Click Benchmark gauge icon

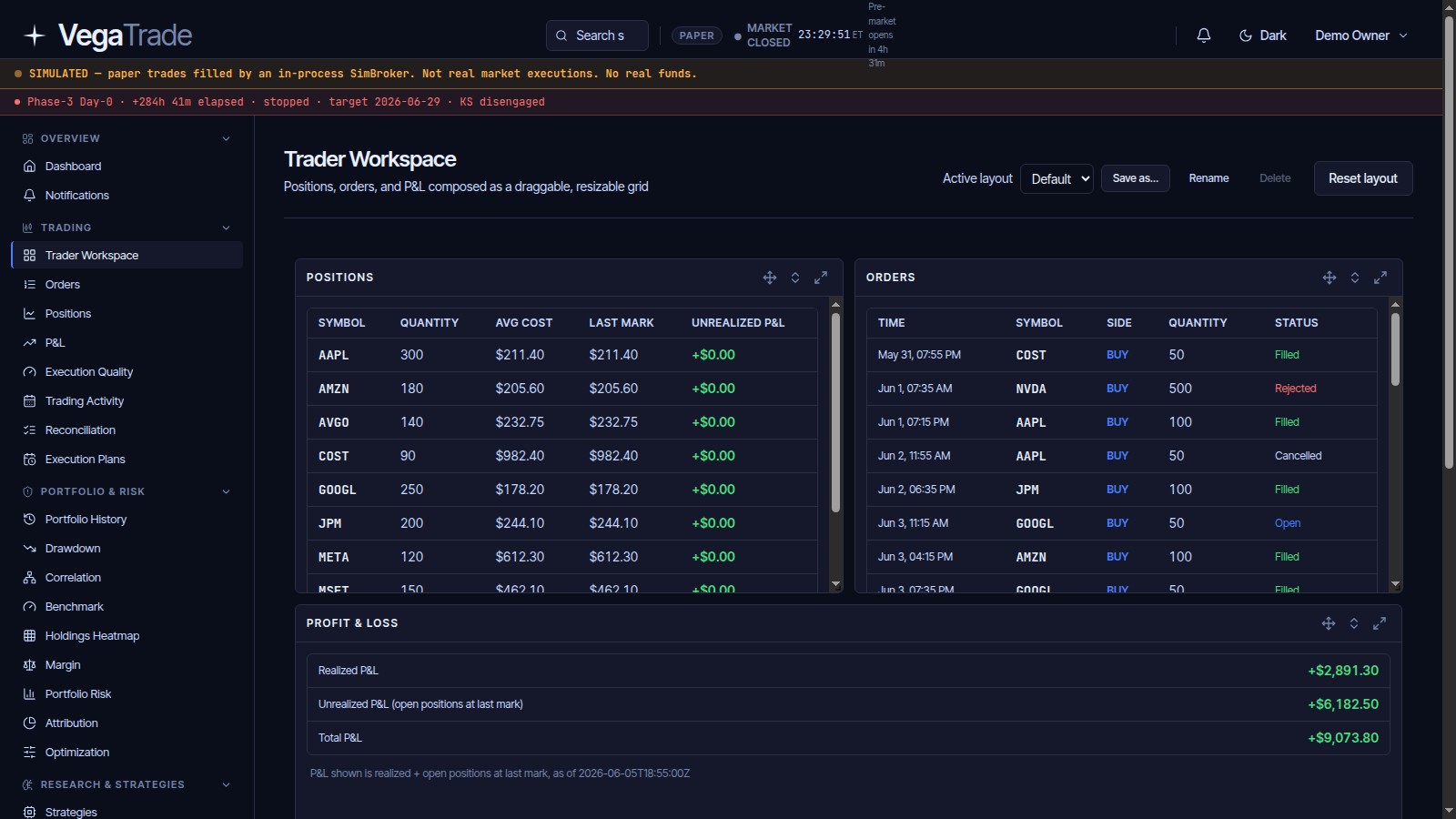pos(29,607)
